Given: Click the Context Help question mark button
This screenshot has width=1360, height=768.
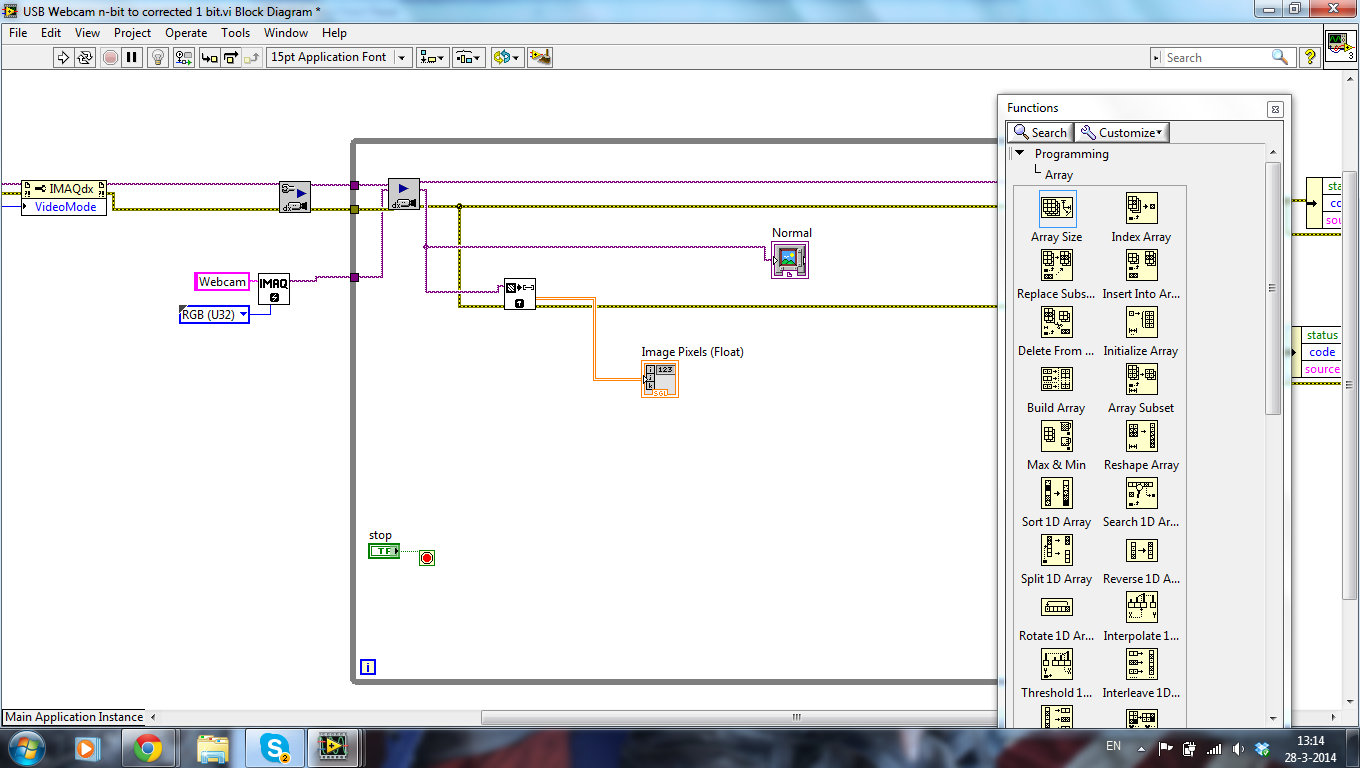Looking at the screenshot, I should pyautogui.click(x=1309, y=58).
